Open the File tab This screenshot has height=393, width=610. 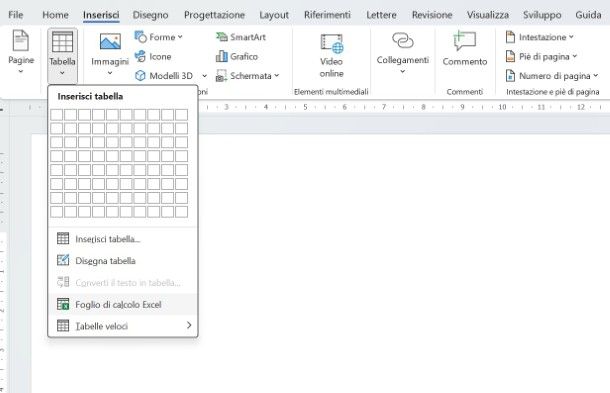coord(16,15)
